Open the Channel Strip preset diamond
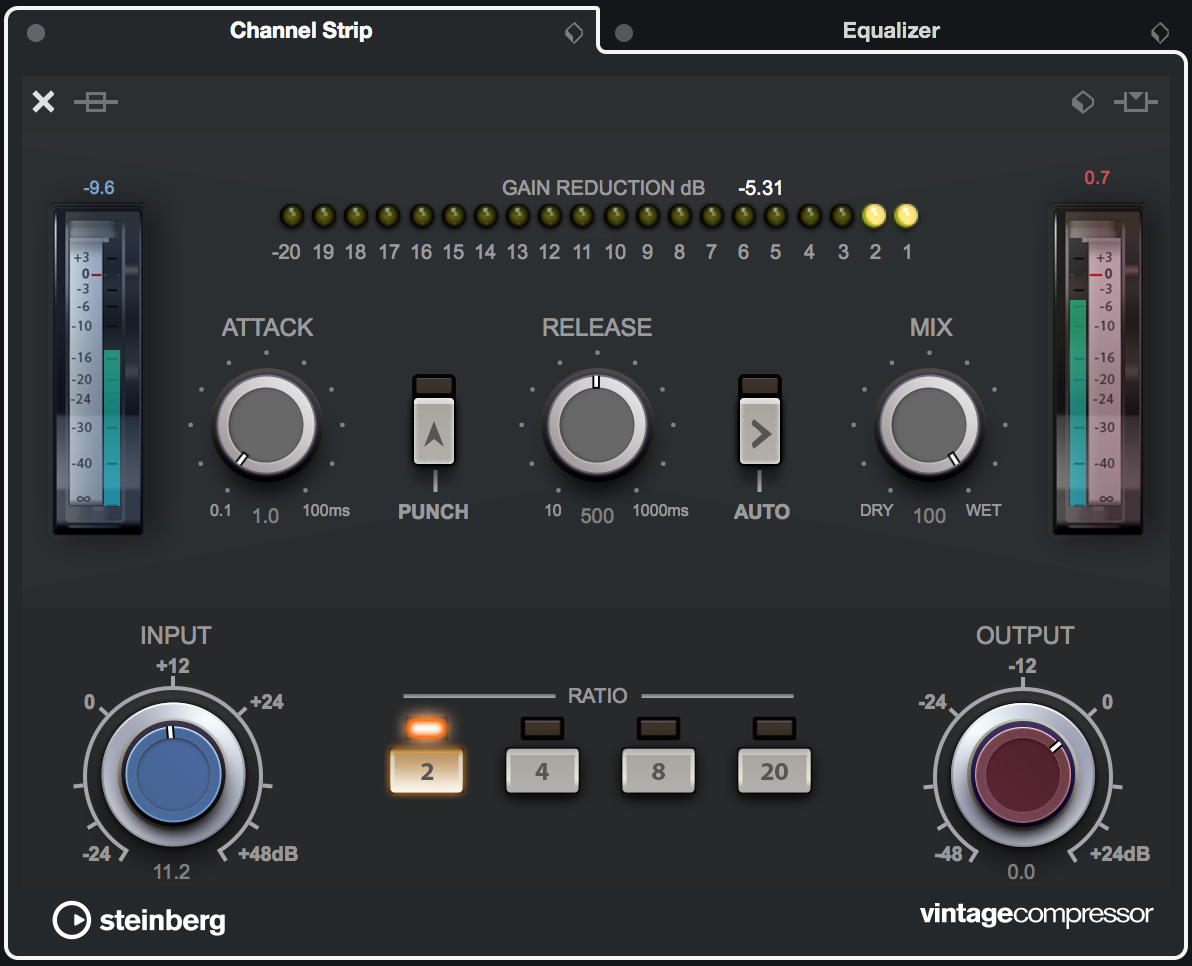The image size is (1192, 966). pos(574,33)
